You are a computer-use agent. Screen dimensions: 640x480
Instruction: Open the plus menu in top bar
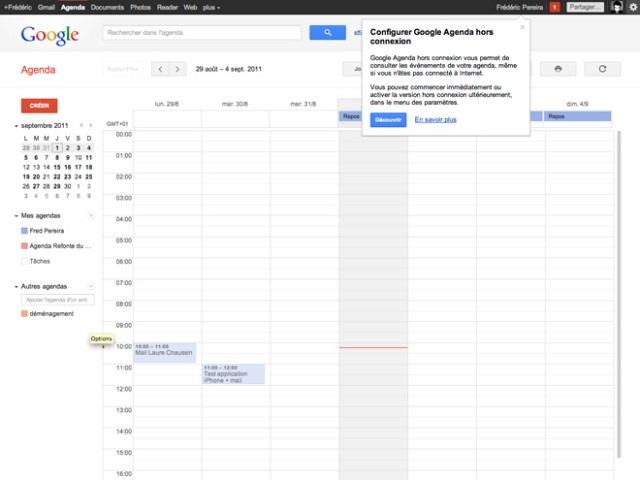tap(211, 7)
